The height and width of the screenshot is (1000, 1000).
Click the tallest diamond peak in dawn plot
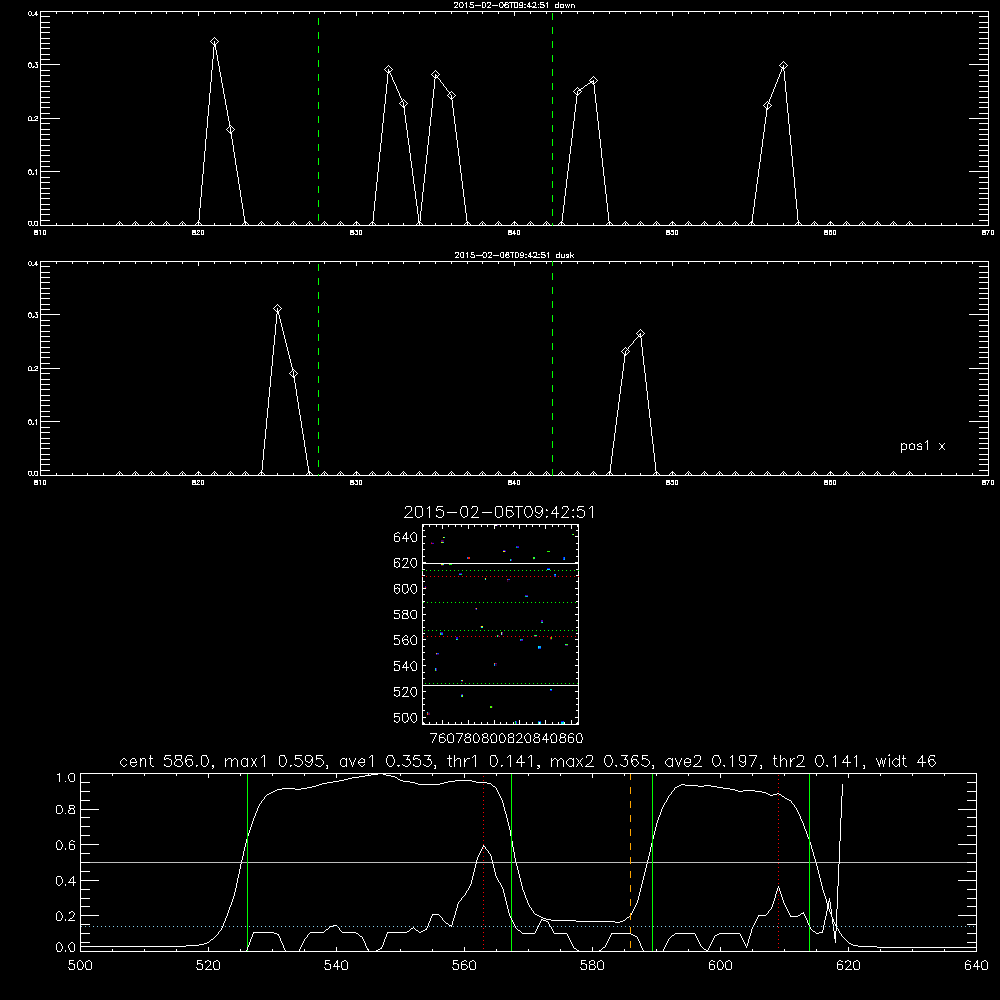pos(214,41)
